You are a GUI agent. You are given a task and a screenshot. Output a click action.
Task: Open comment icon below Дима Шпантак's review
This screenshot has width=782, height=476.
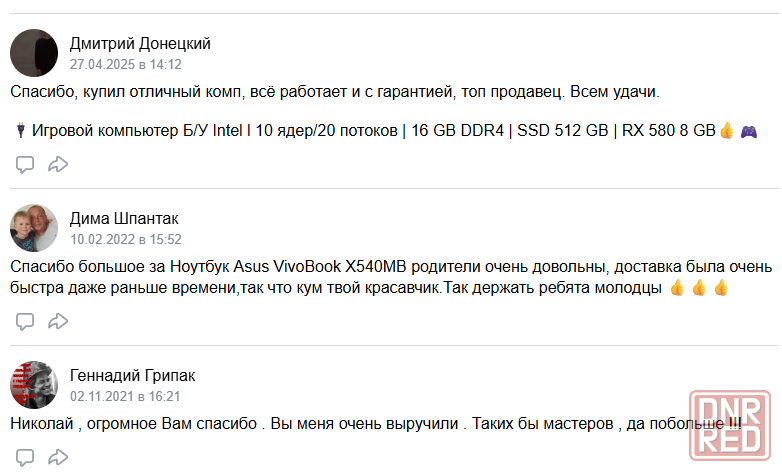[x=24, y=321]
